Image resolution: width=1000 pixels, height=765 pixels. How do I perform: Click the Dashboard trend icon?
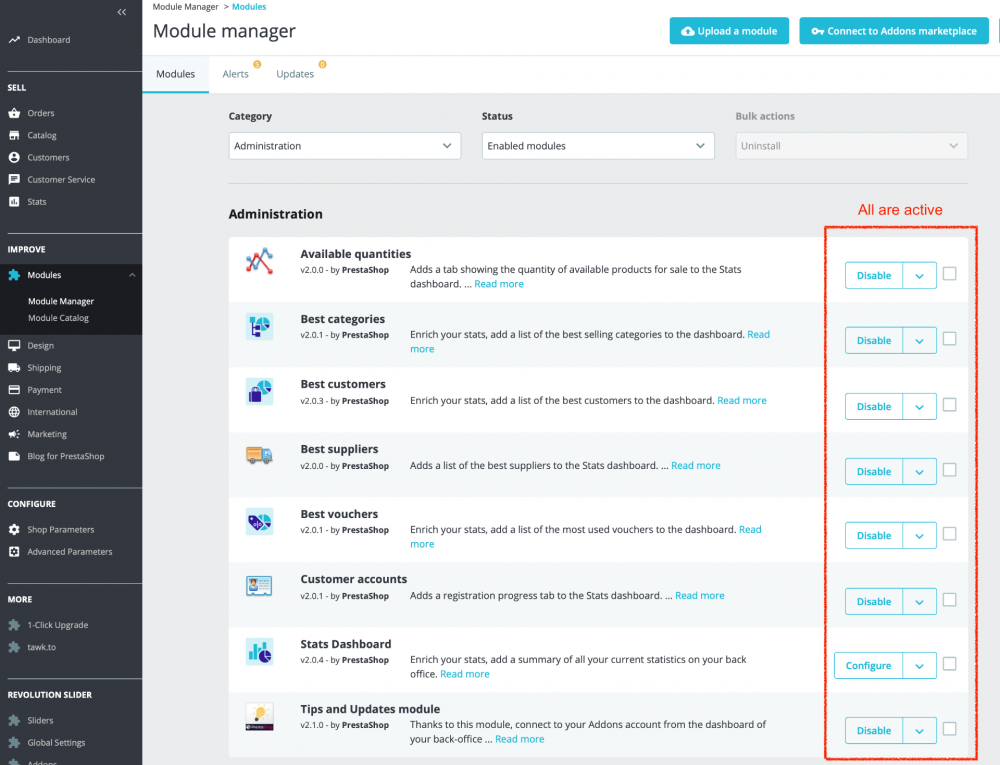[x=14, y=40]
